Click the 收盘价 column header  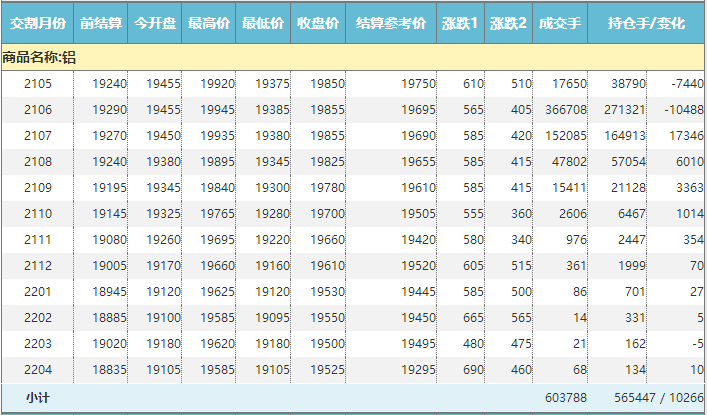319,23
